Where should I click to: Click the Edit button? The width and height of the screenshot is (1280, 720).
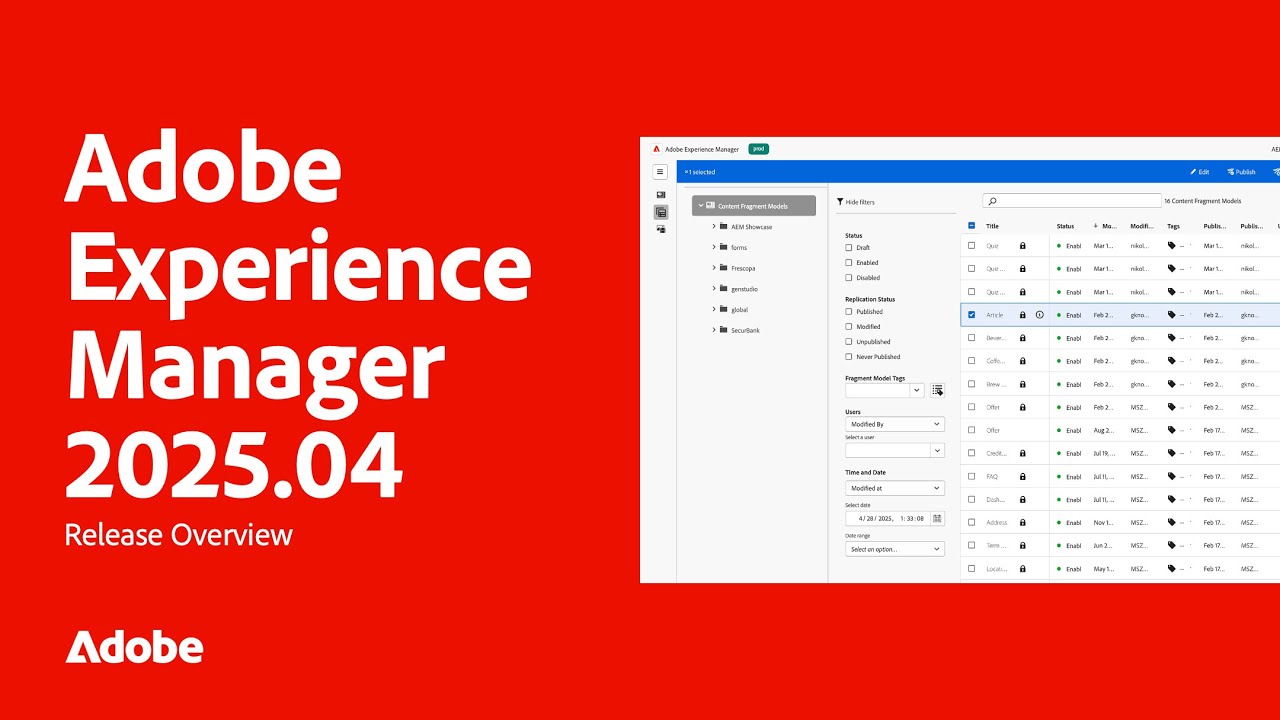pos(1199,172)
